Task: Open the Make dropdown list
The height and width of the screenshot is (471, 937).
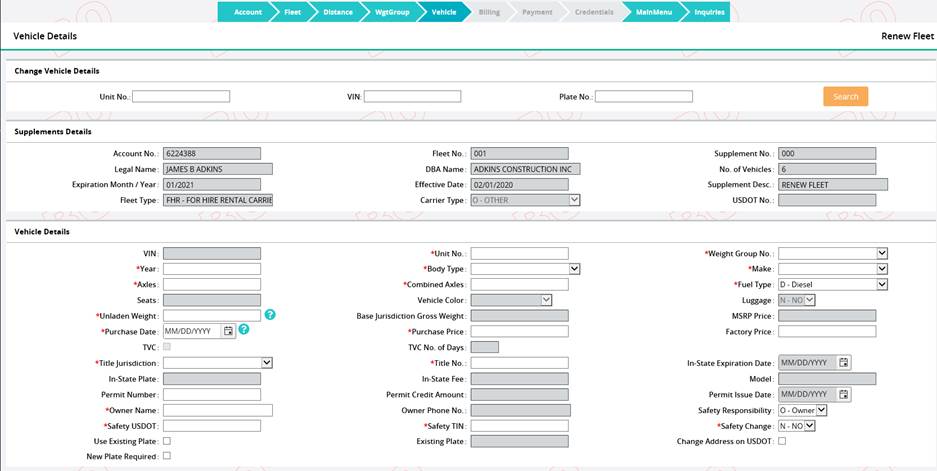Action: pos(881,269)
